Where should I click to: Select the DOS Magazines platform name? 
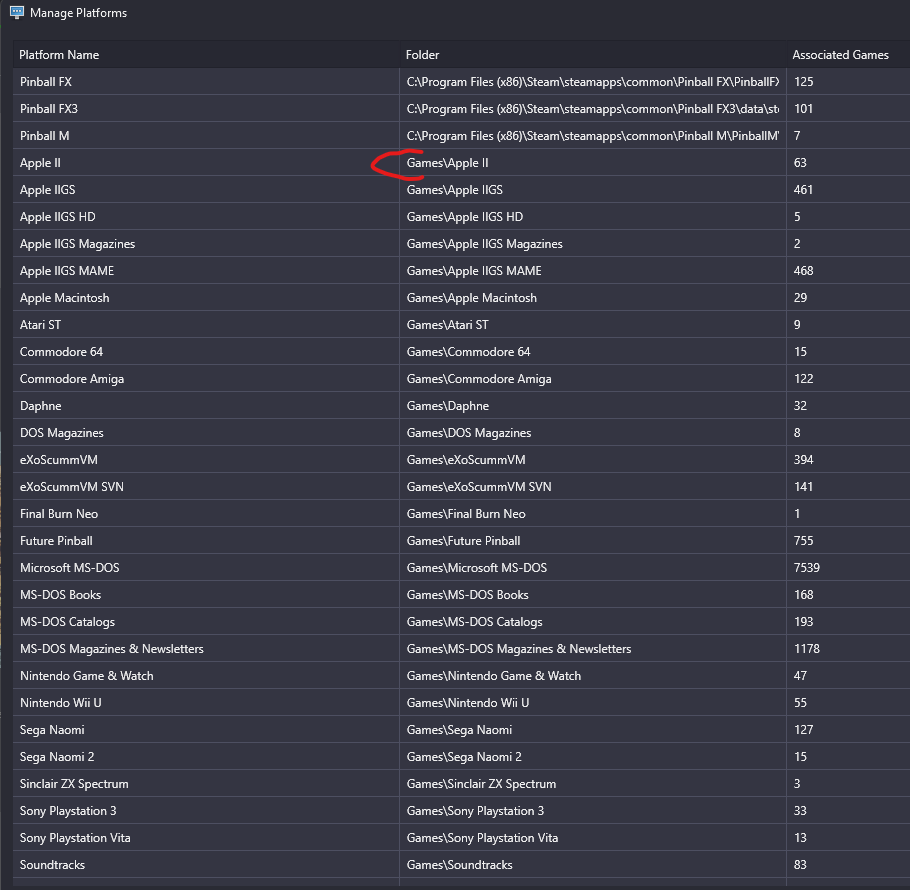(x=62, y=433)
